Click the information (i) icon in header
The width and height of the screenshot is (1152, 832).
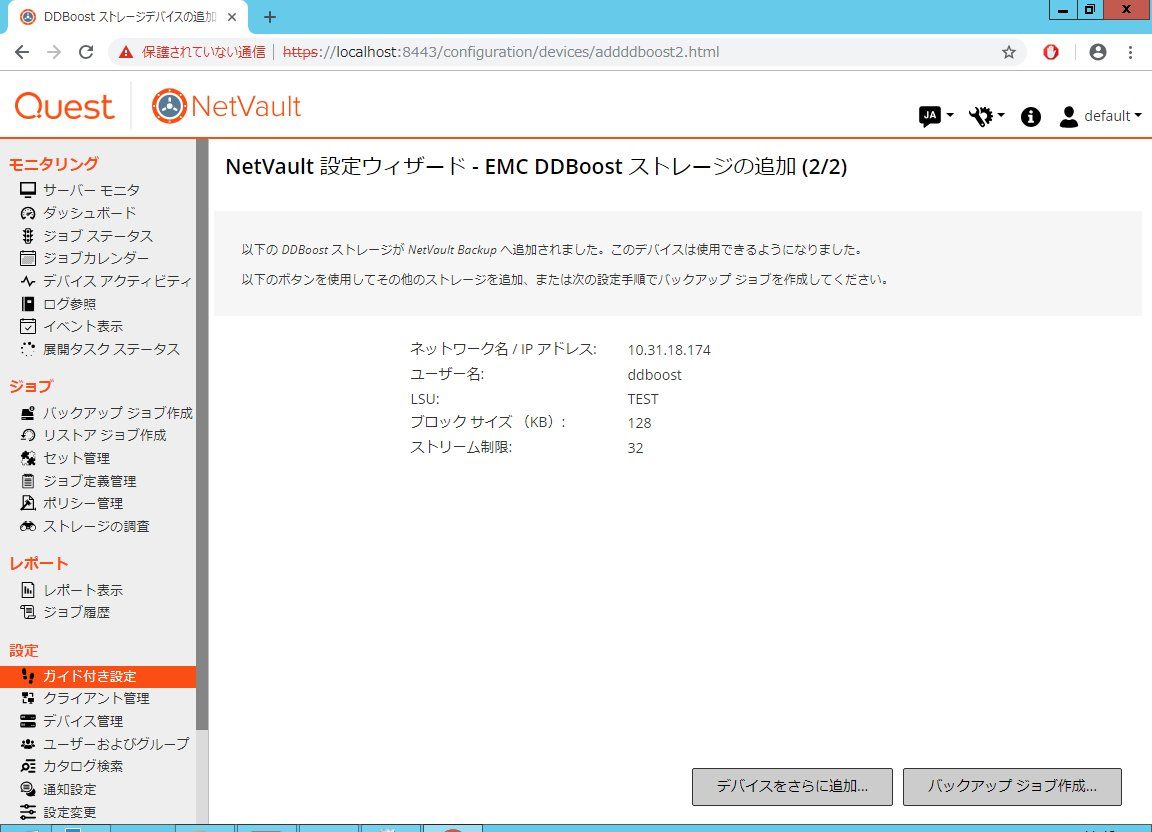(1031, 116)
